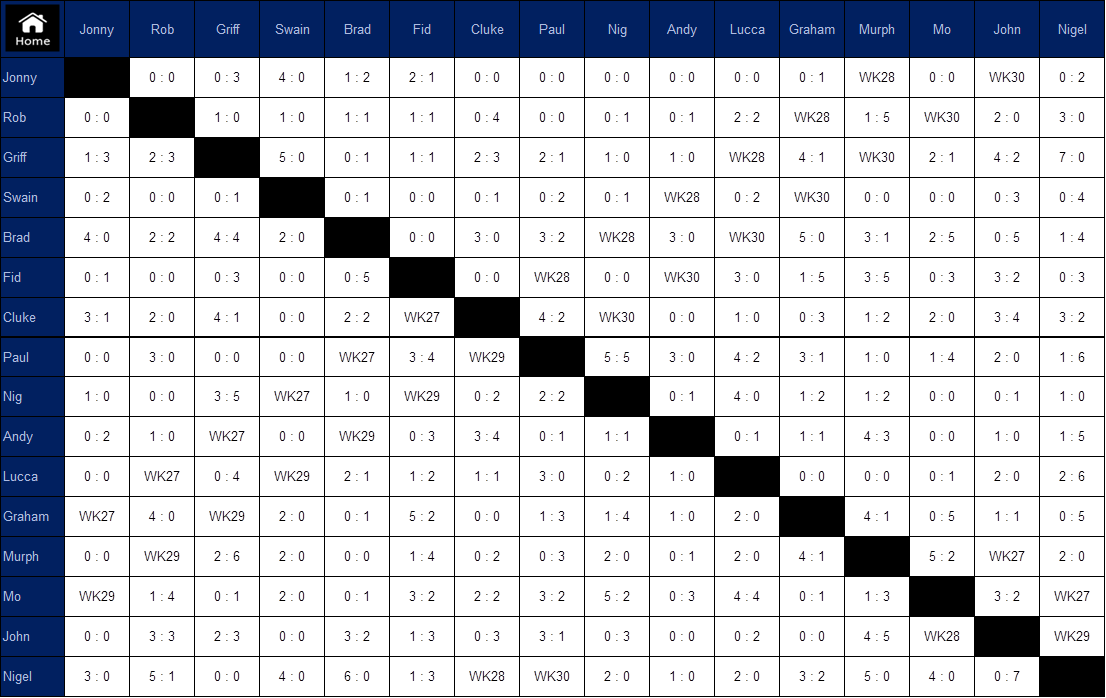
Task: Select the Rob column header
Action: 162,29
